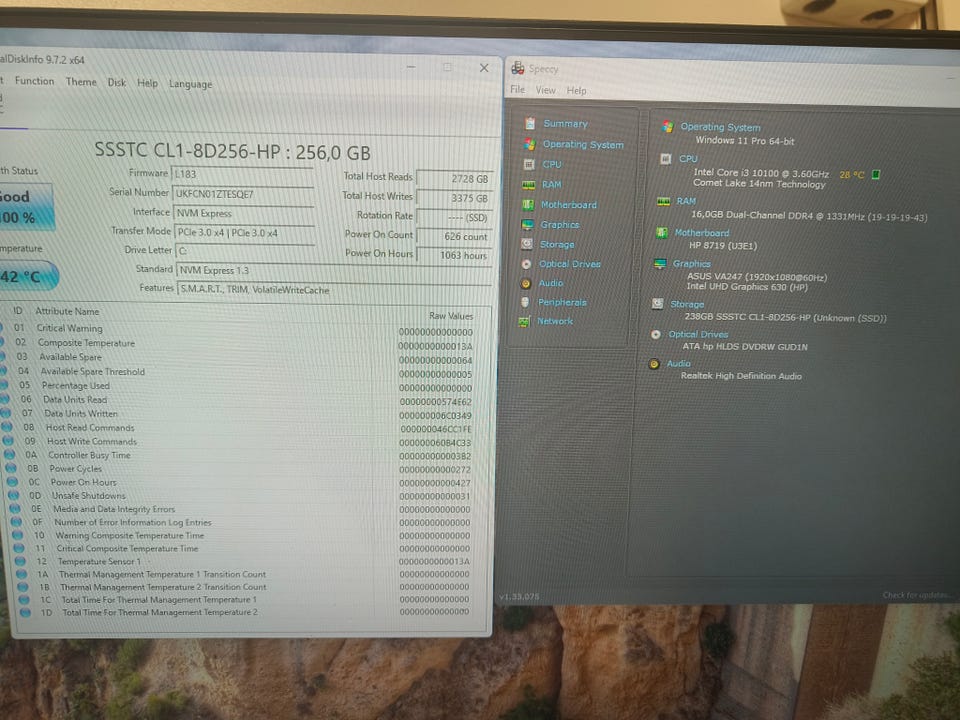Click the Firmware field showing L183
The height and width of the screenshot is (720, 960).
pyautogui.click(x=242, y=174)
